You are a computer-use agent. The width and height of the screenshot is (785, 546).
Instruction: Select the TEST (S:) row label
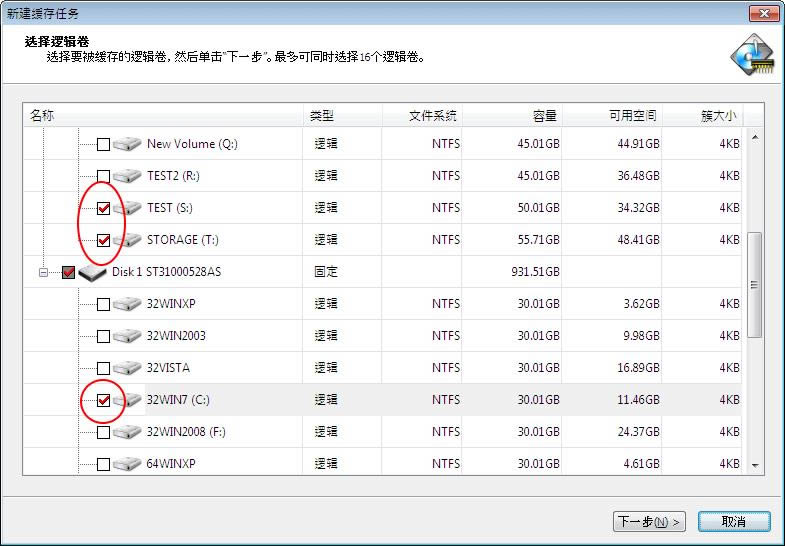coord(170,208)
